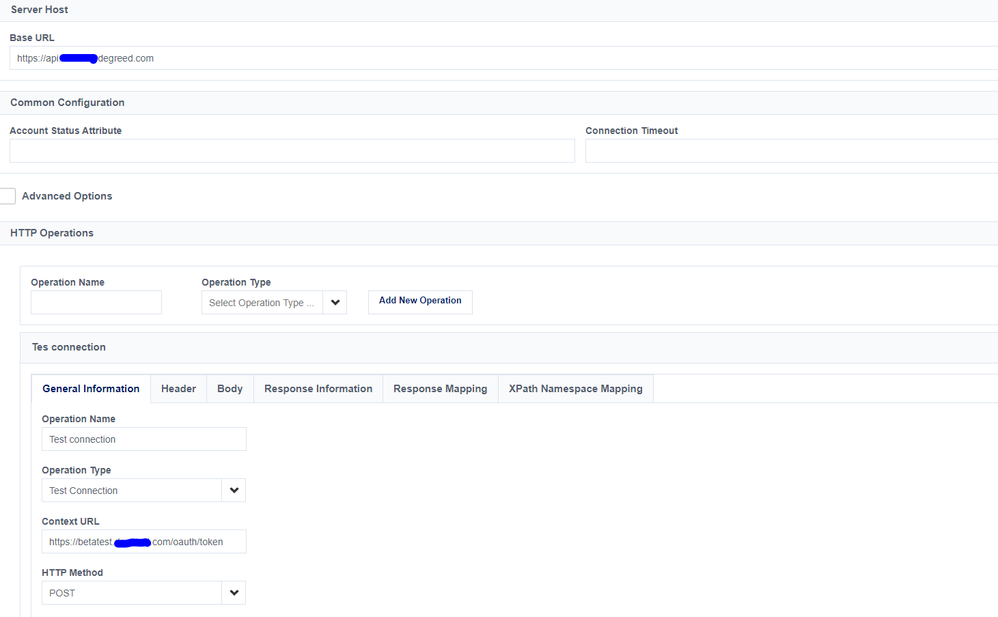The height and width of the screenshot is (617, 998).
Task: Click the Account Status Attribute field
Action: pos(292,151)
